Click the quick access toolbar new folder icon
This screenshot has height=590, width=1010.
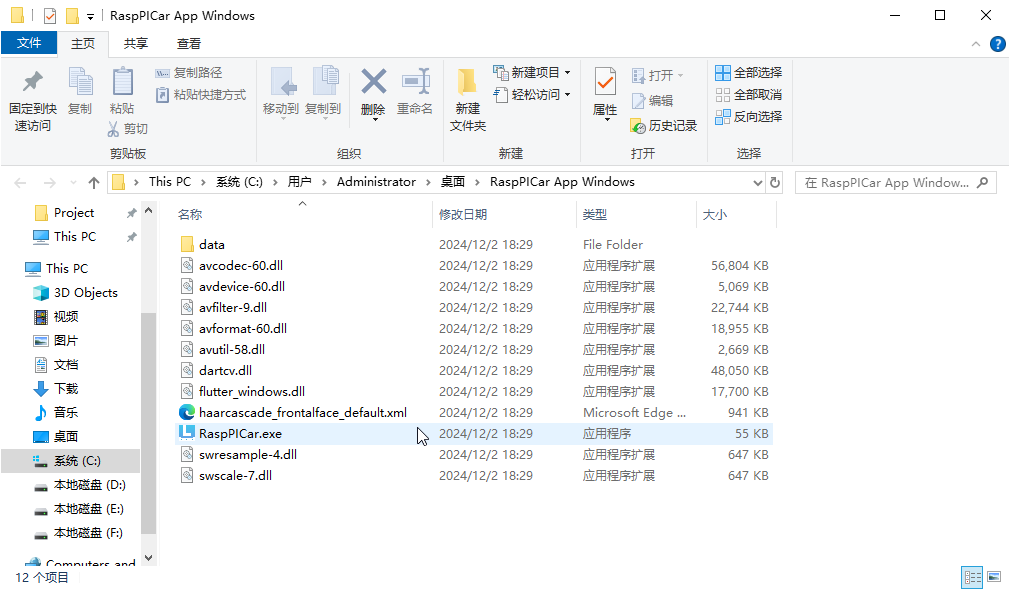pyautogui.click(x=72, y=15)
